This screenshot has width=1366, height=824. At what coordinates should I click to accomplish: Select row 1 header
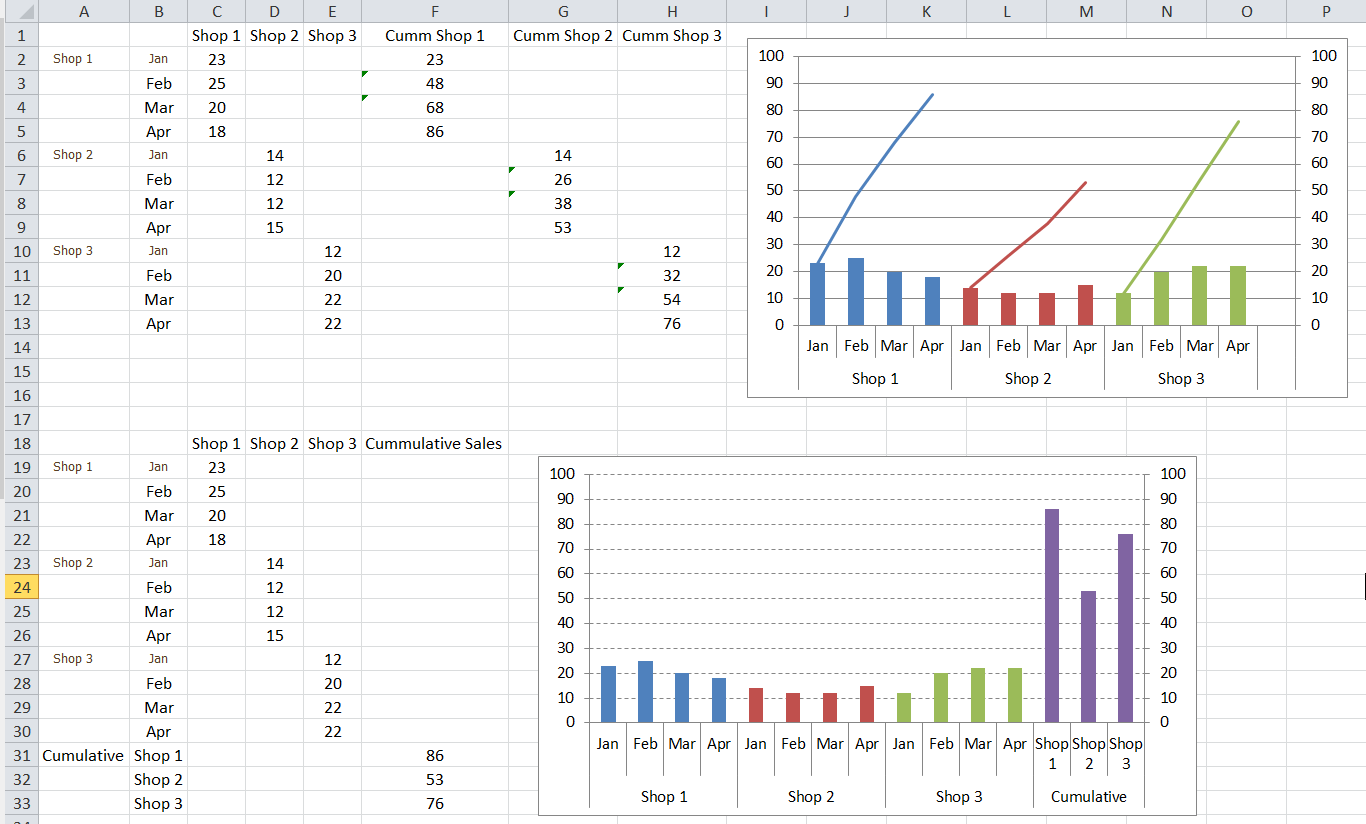(19, 36)
